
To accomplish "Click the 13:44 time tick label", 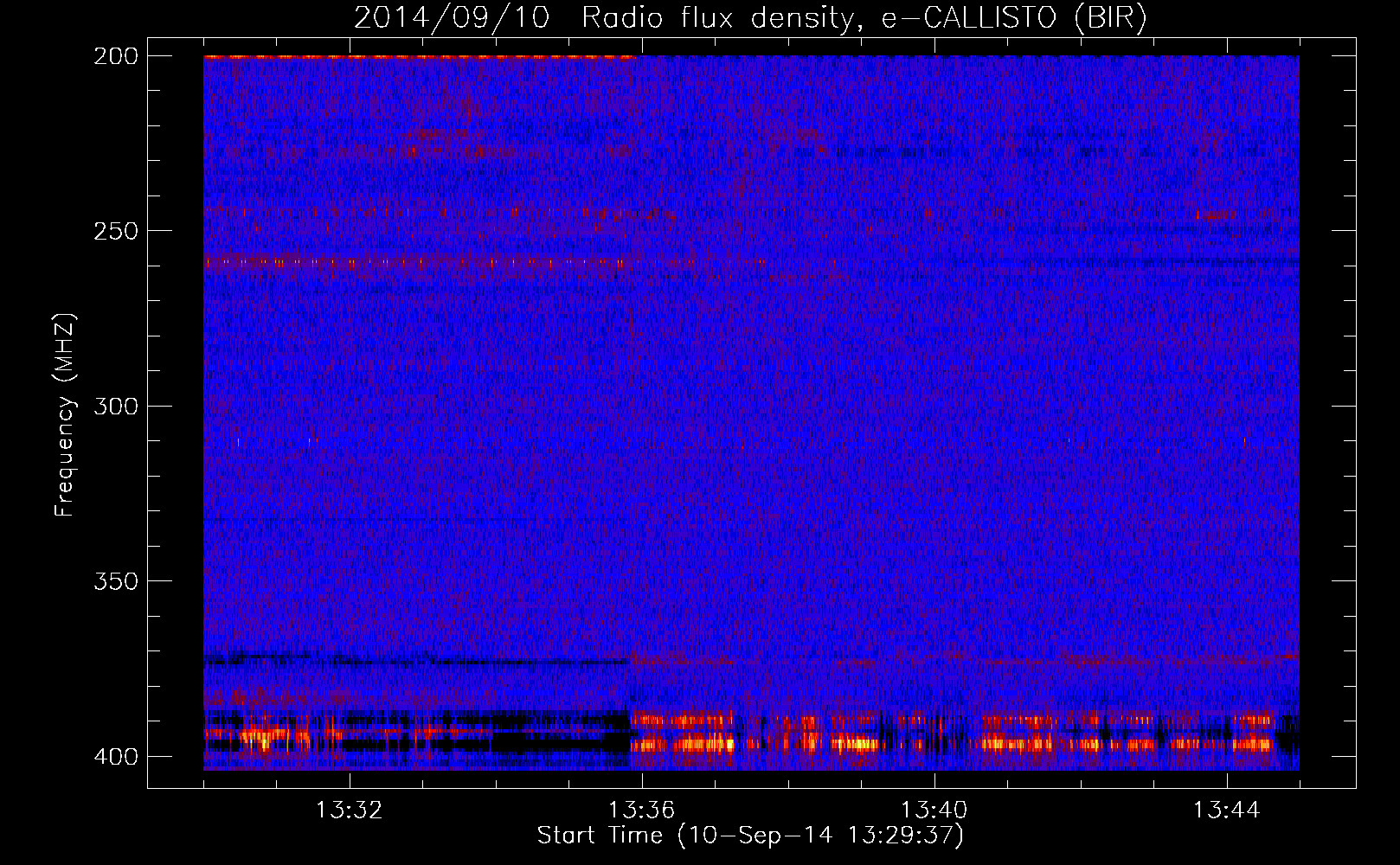I will coord(1227,810).
